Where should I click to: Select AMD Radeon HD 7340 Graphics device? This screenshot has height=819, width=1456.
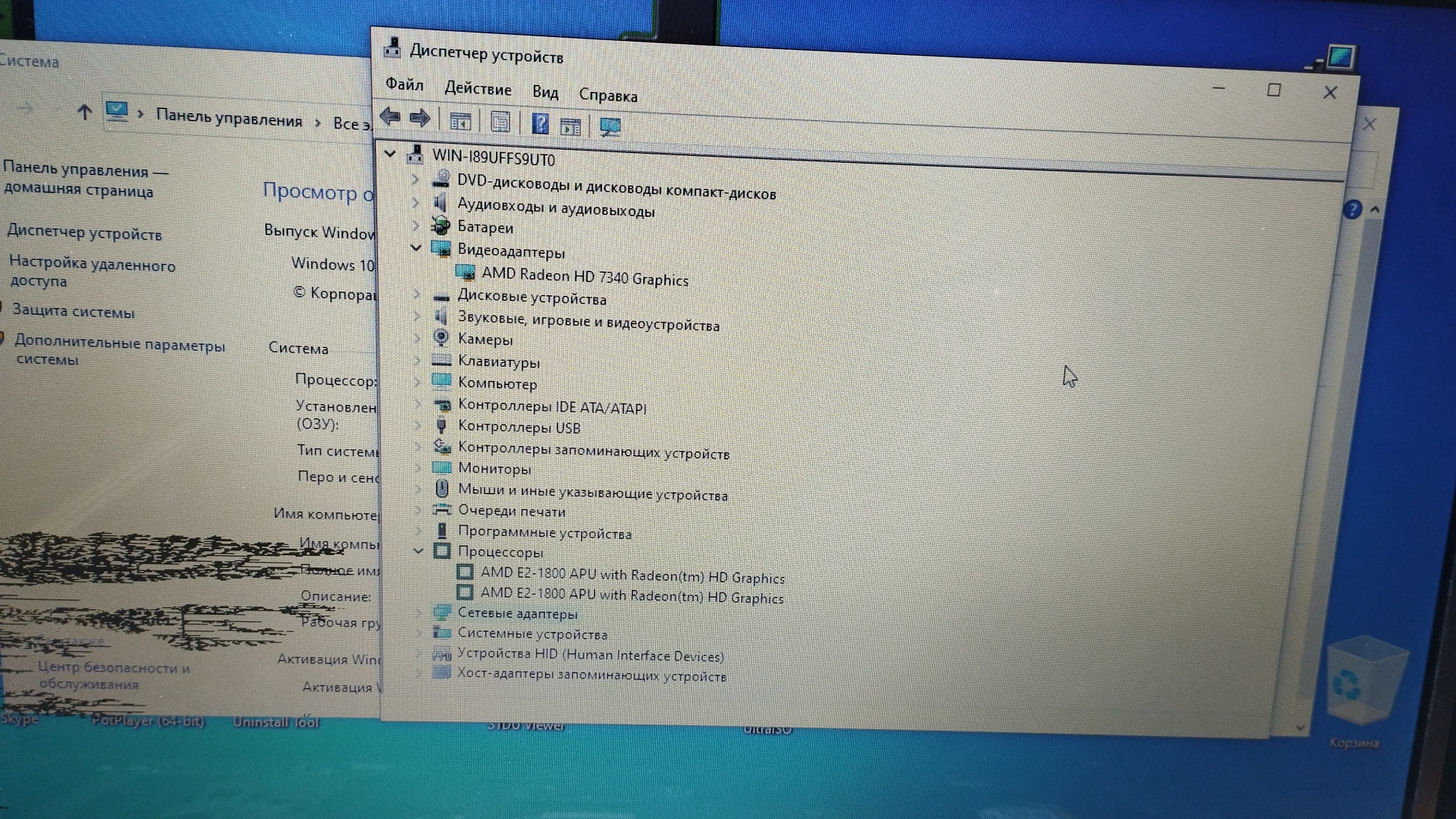click(584, 277)
